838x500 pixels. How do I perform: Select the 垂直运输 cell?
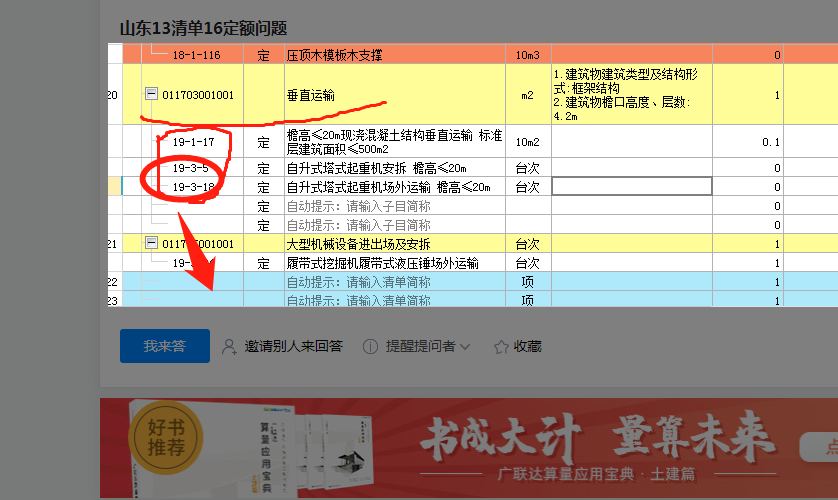[x=395, y=95]
